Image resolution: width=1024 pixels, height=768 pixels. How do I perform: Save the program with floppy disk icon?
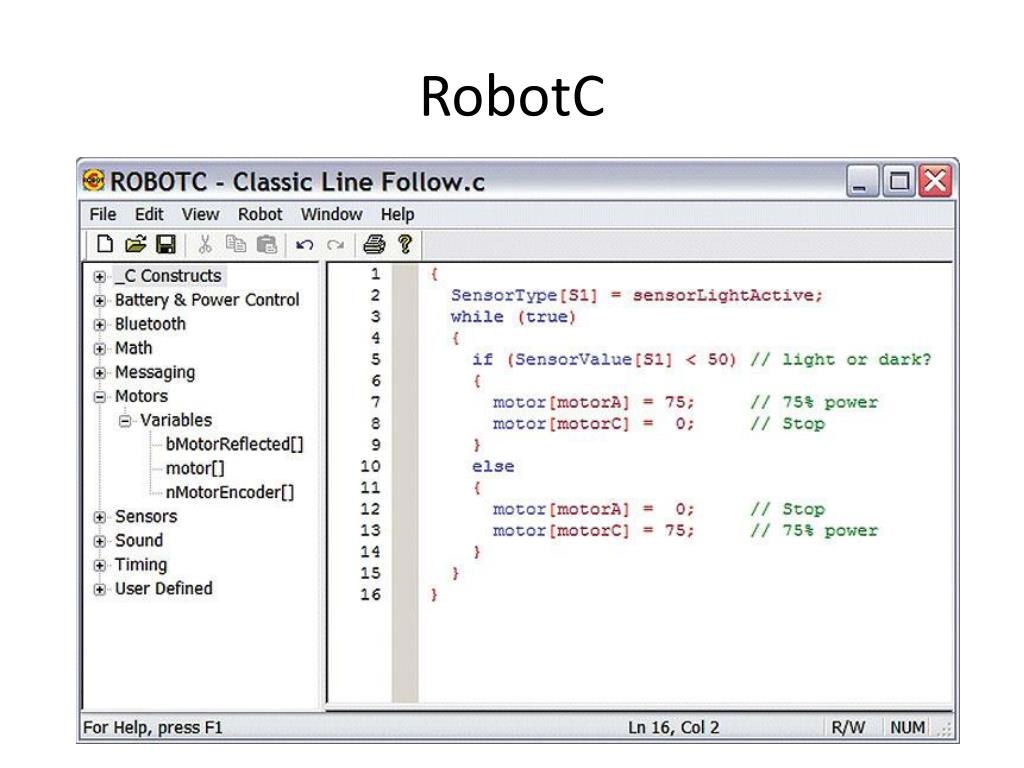[x=166, y=244]
